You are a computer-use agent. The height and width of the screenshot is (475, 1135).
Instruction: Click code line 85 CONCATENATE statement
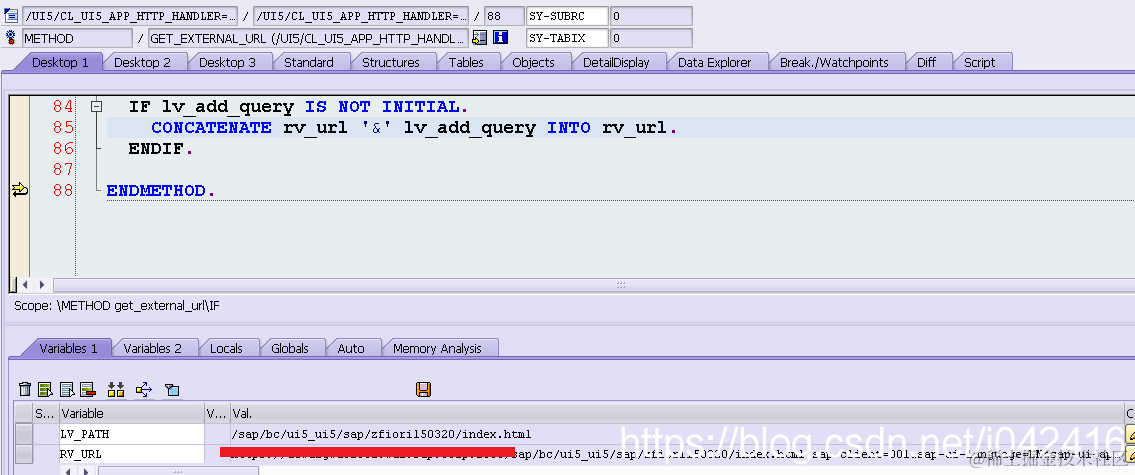point(414,128)
